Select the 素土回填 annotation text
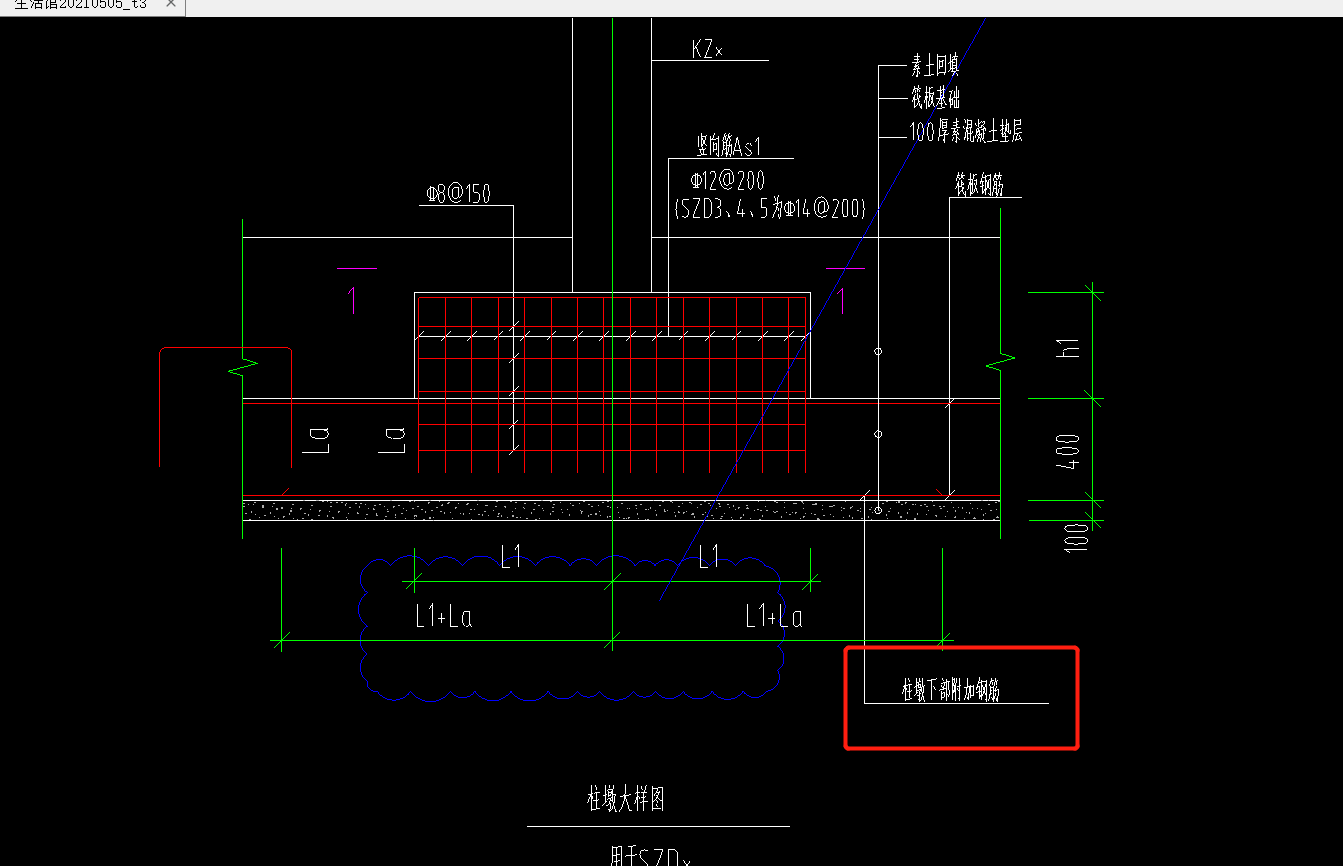1343x866 pixels. 935,67
